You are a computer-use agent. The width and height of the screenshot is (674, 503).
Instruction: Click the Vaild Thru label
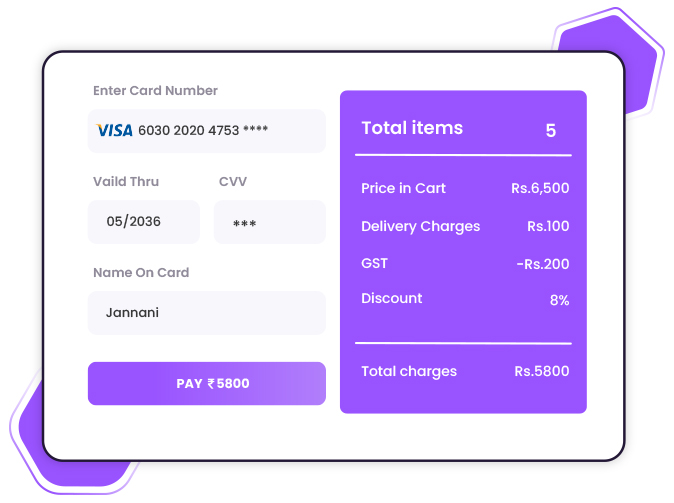click(x=126, y=181)
